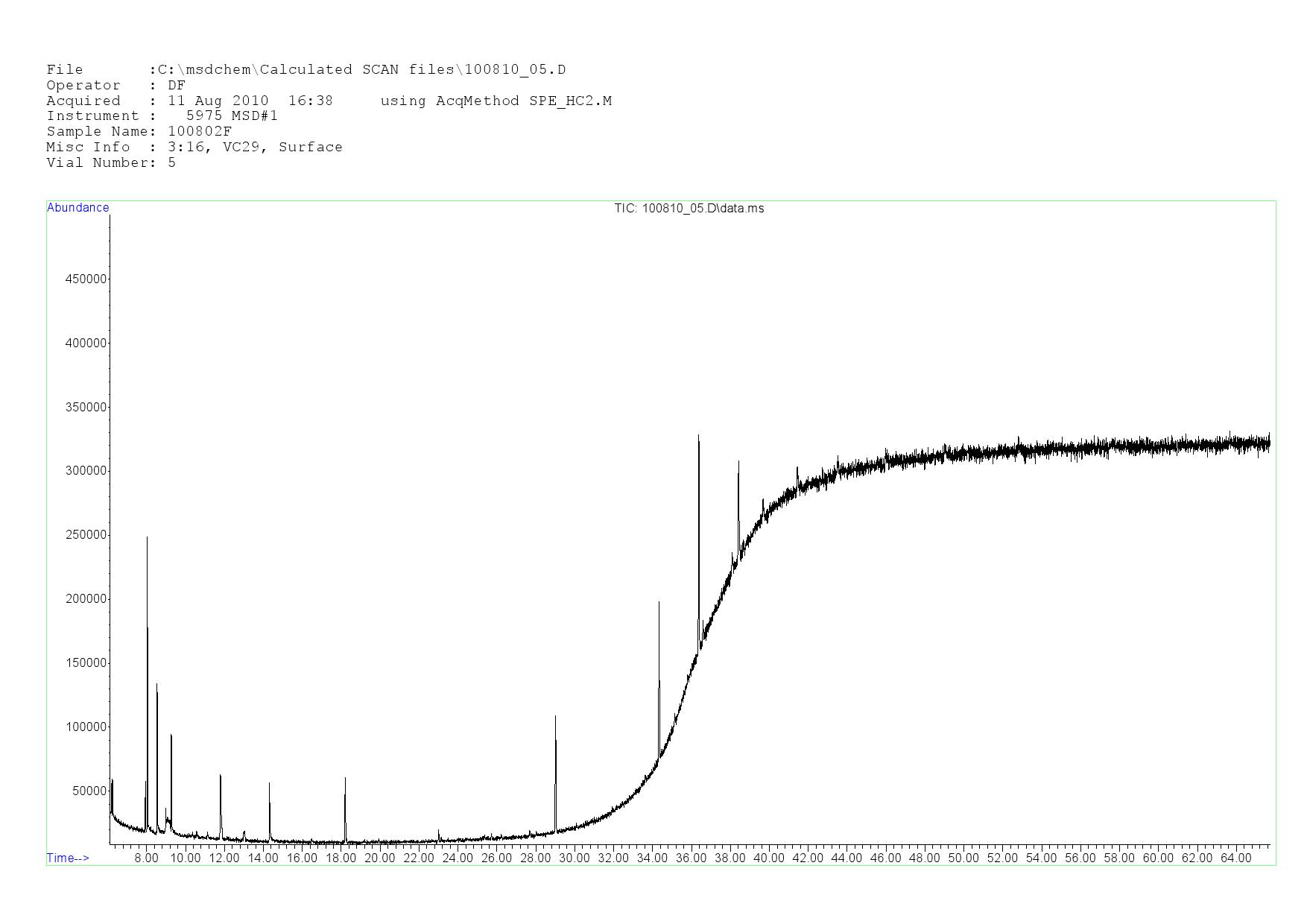Click the blue Time--> axis label
The image size is (1307, 924).
(68, 858)
